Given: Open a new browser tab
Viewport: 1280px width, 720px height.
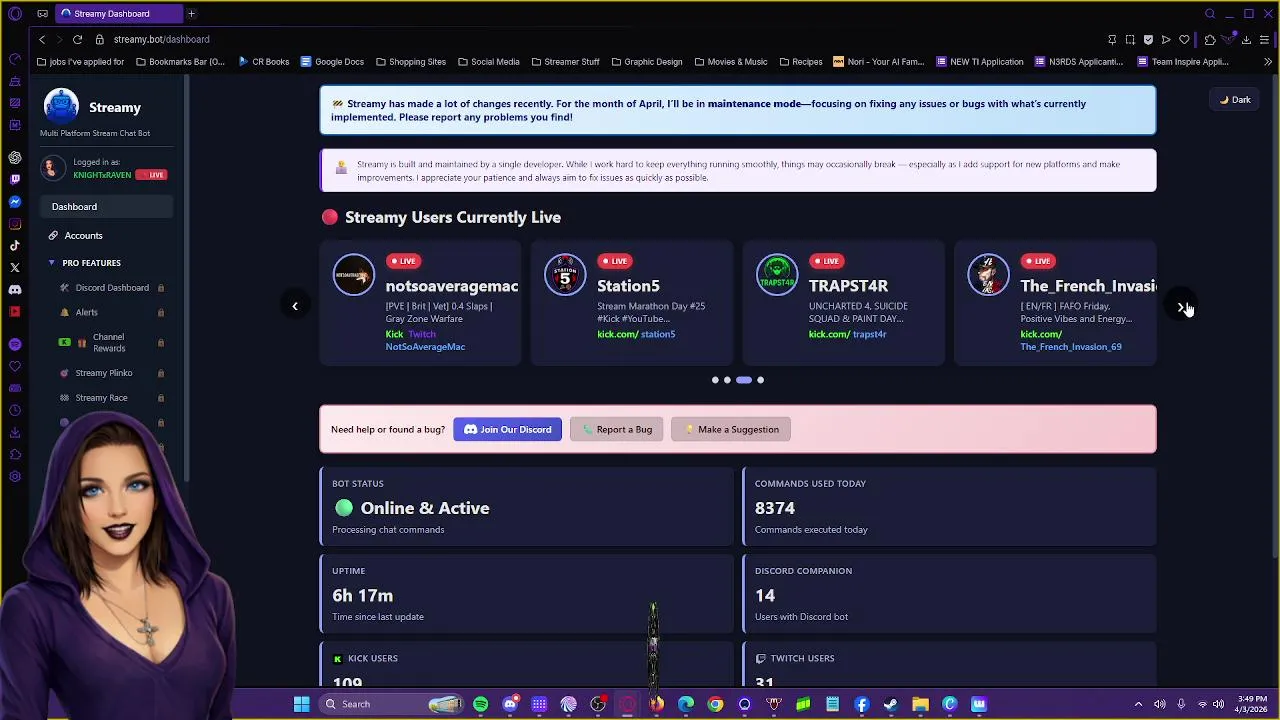Looking at the screenshot, I should 191,14.
